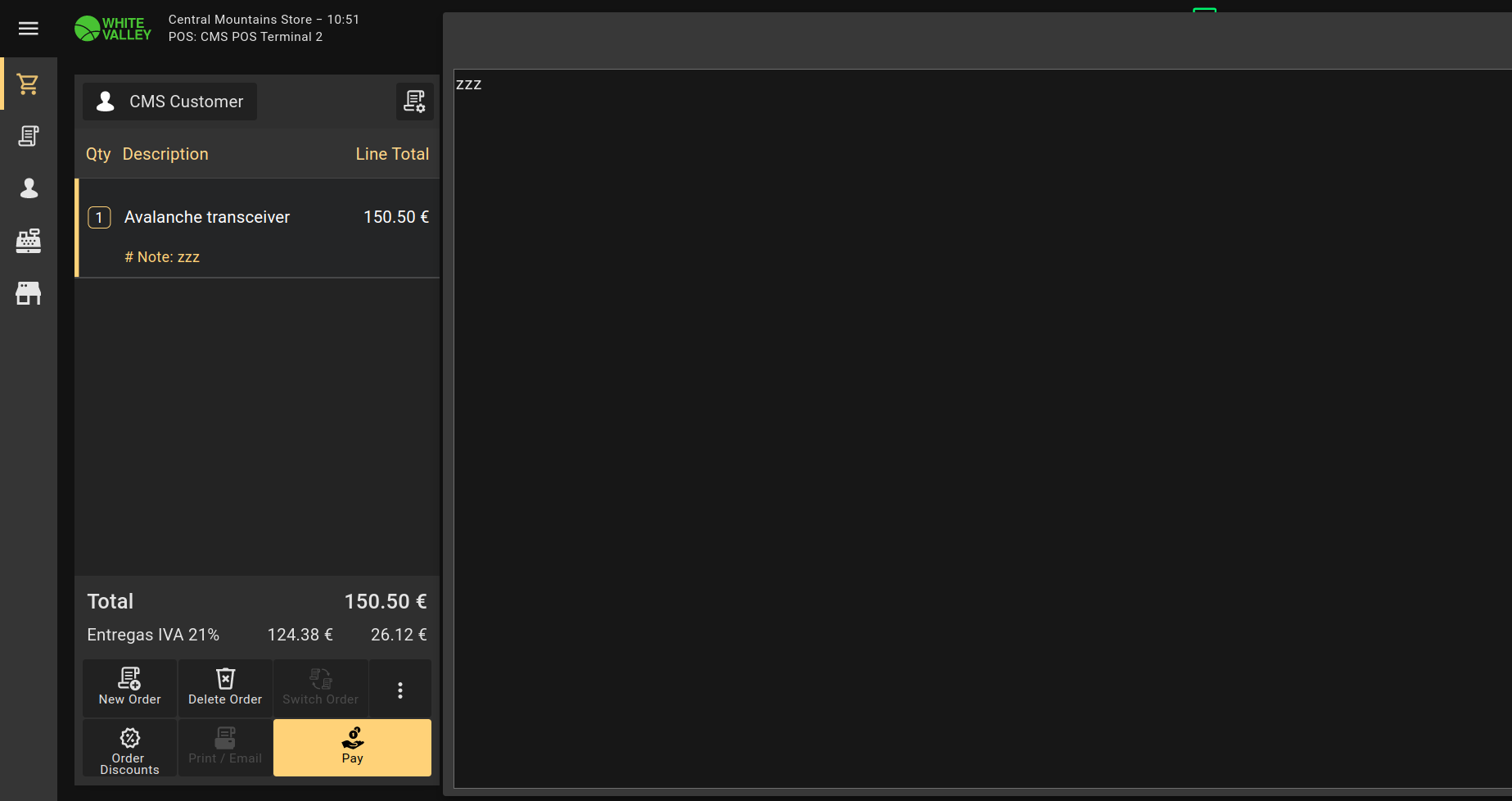The width and height of the screenshot is (1512, 801).
Task: Click the Print / Email button
Action: click(x=225, y=747)
